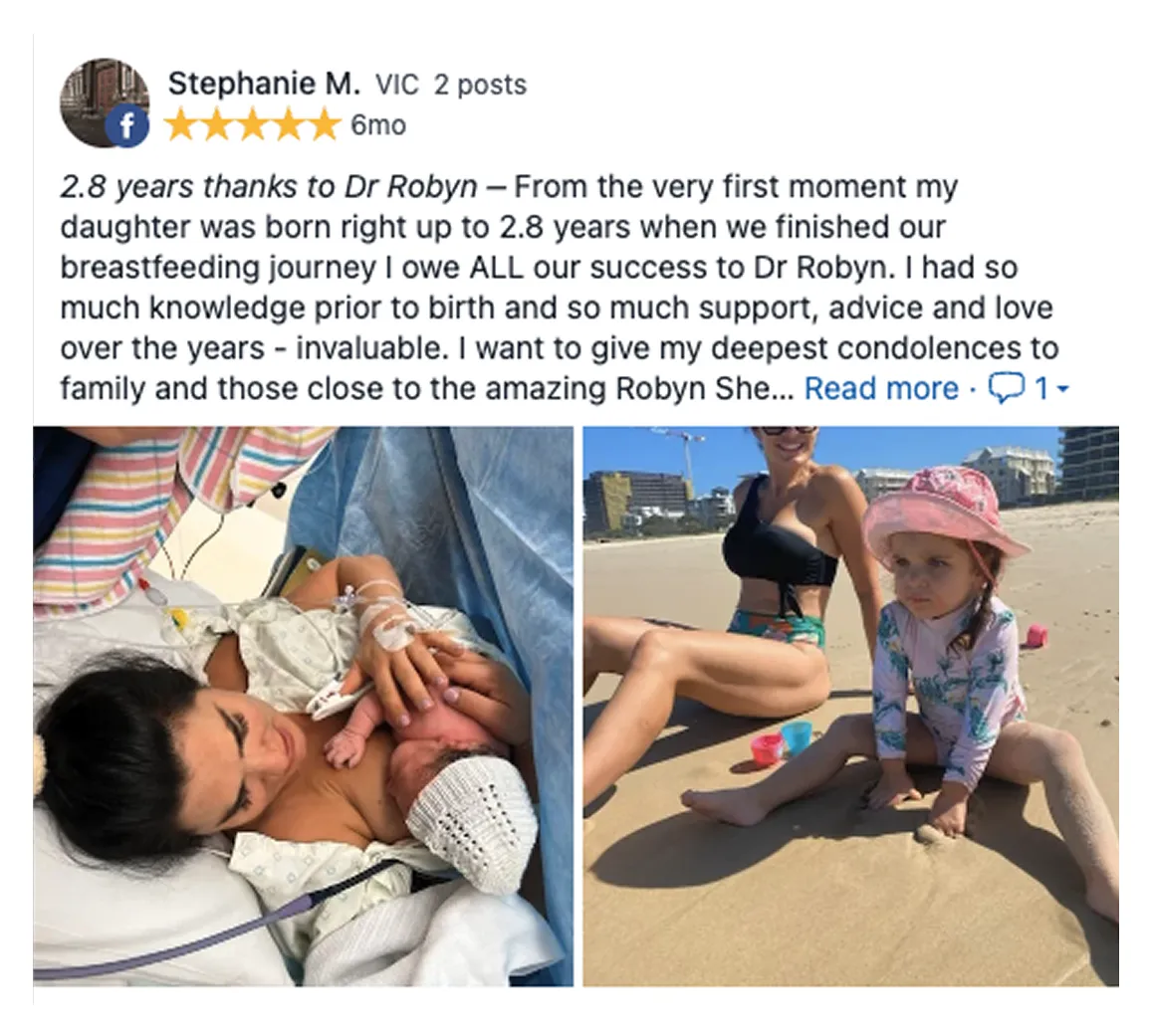The width and height of the screenshot is (1151, 1036).
Task: Open the hospital newborn photo
Action: (303, 706)
